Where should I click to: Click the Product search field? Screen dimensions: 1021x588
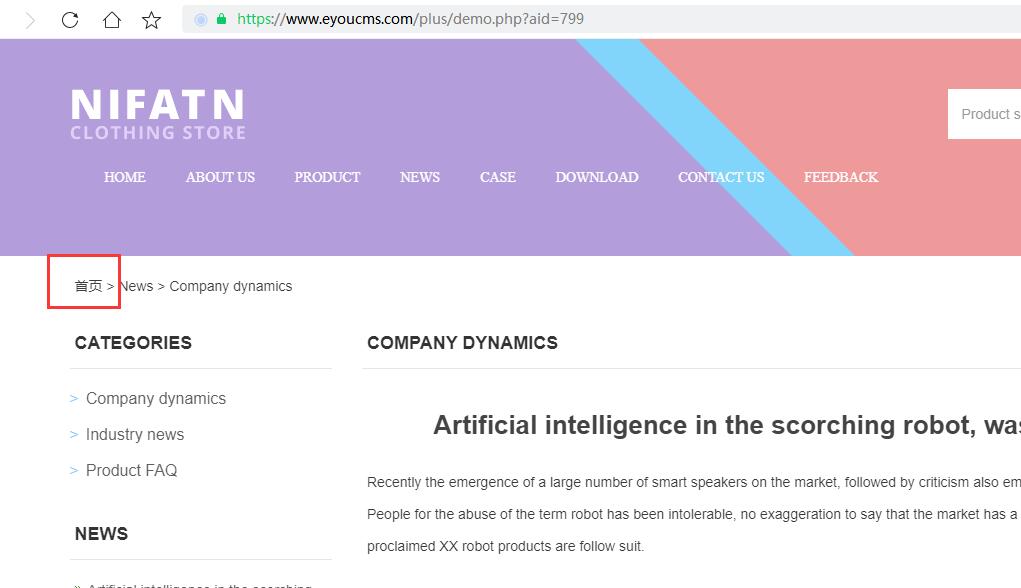[985, 114]
